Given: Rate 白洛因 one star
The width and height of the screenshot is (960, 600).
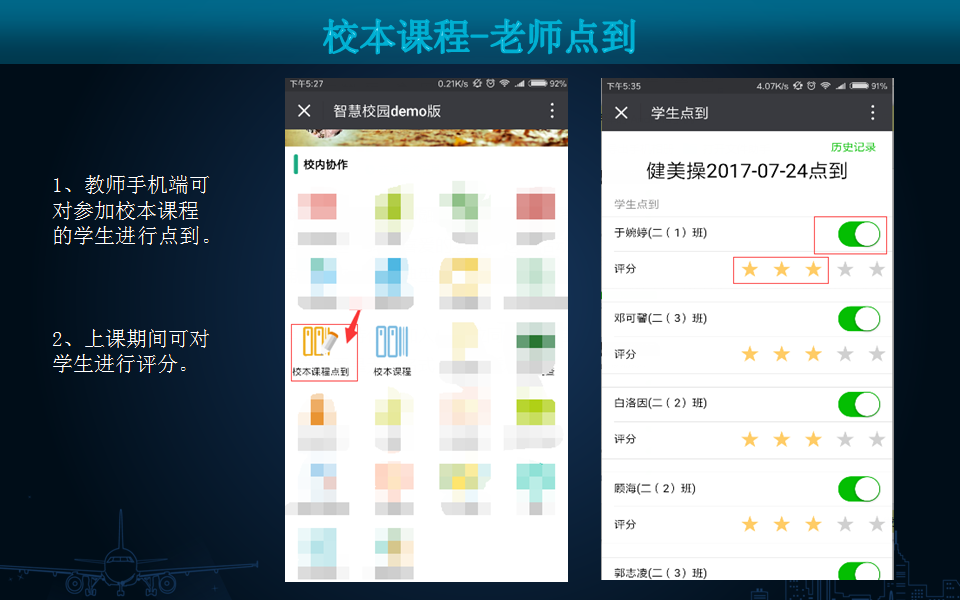Looking at the screenshot, I should 750,439.
